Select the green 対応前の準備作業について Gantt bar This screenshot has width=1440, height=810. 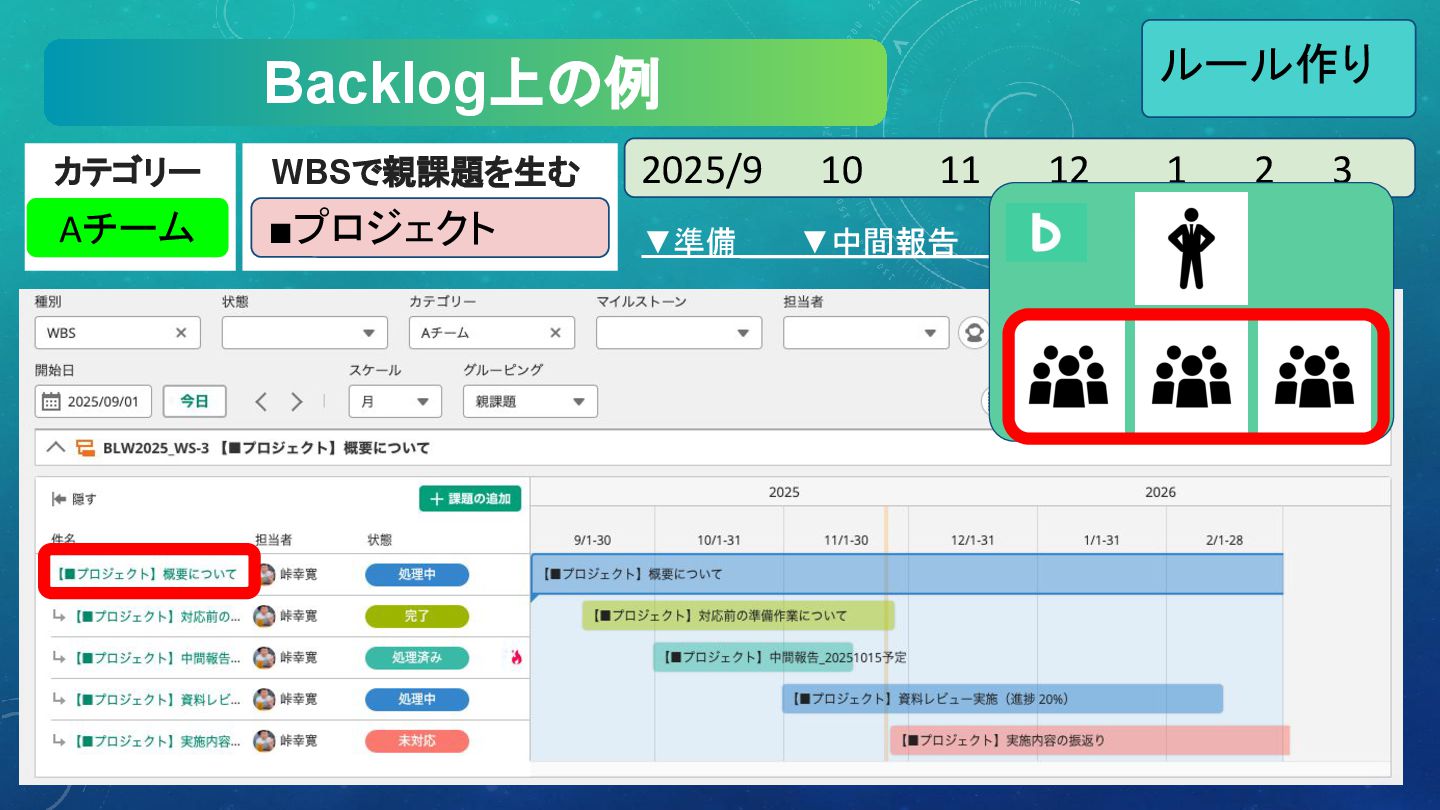click(x=738, y=616)
